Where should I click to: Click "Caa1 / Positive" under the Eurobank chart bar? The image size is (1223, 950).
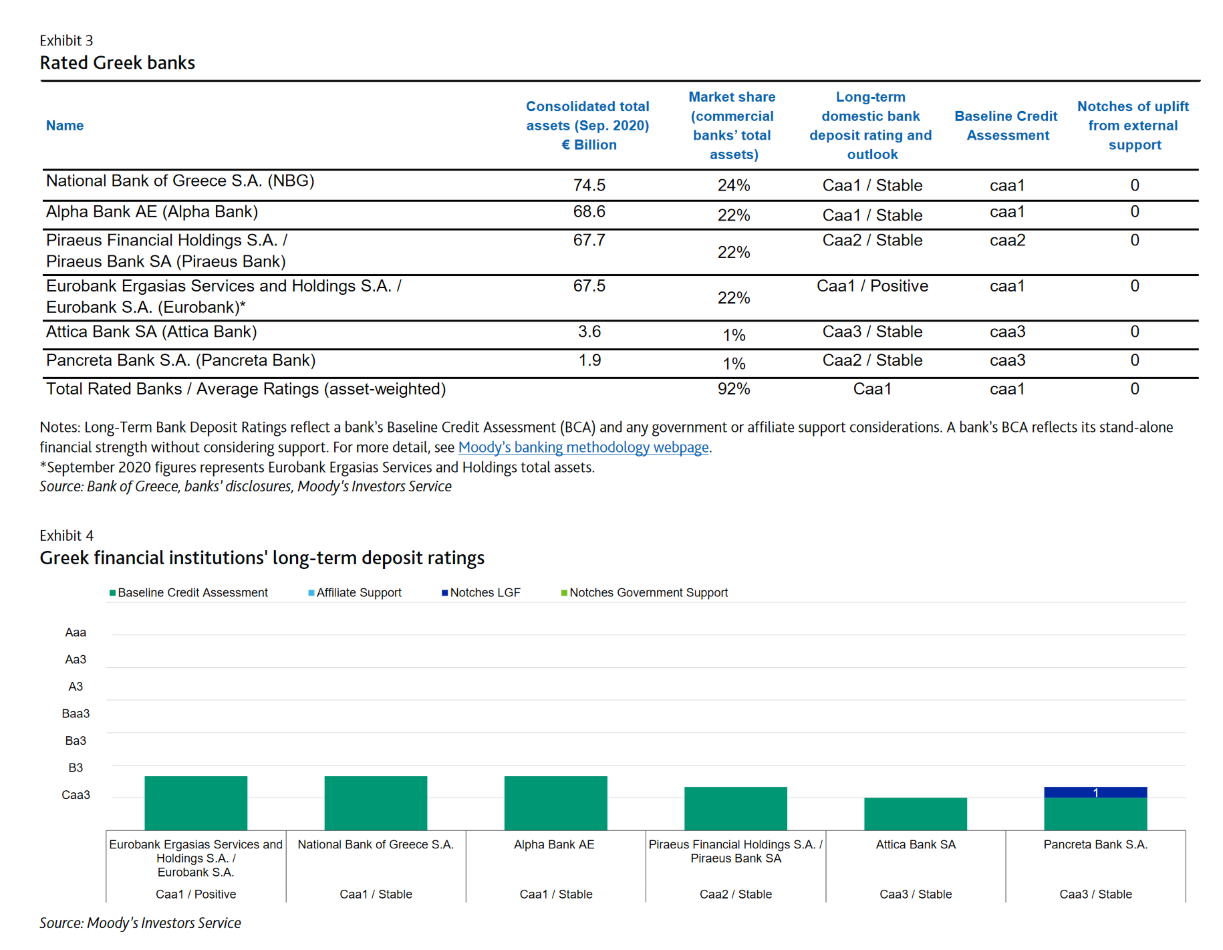[x=196, y=894]
